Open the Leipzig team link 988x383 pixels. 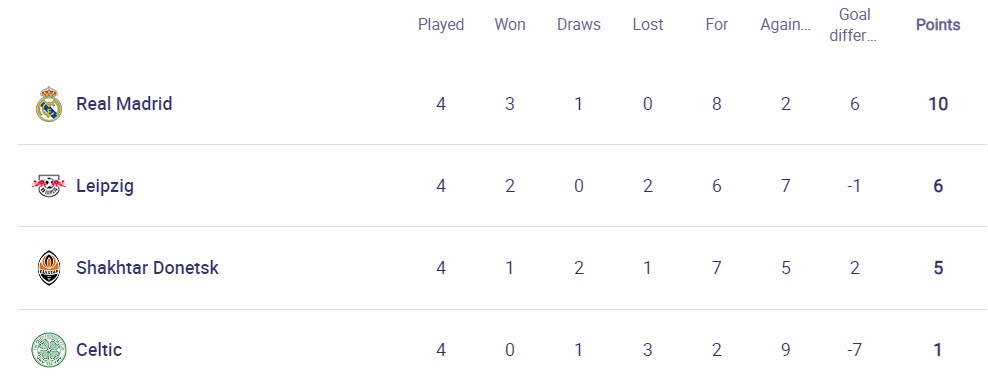tap(105, 186)
